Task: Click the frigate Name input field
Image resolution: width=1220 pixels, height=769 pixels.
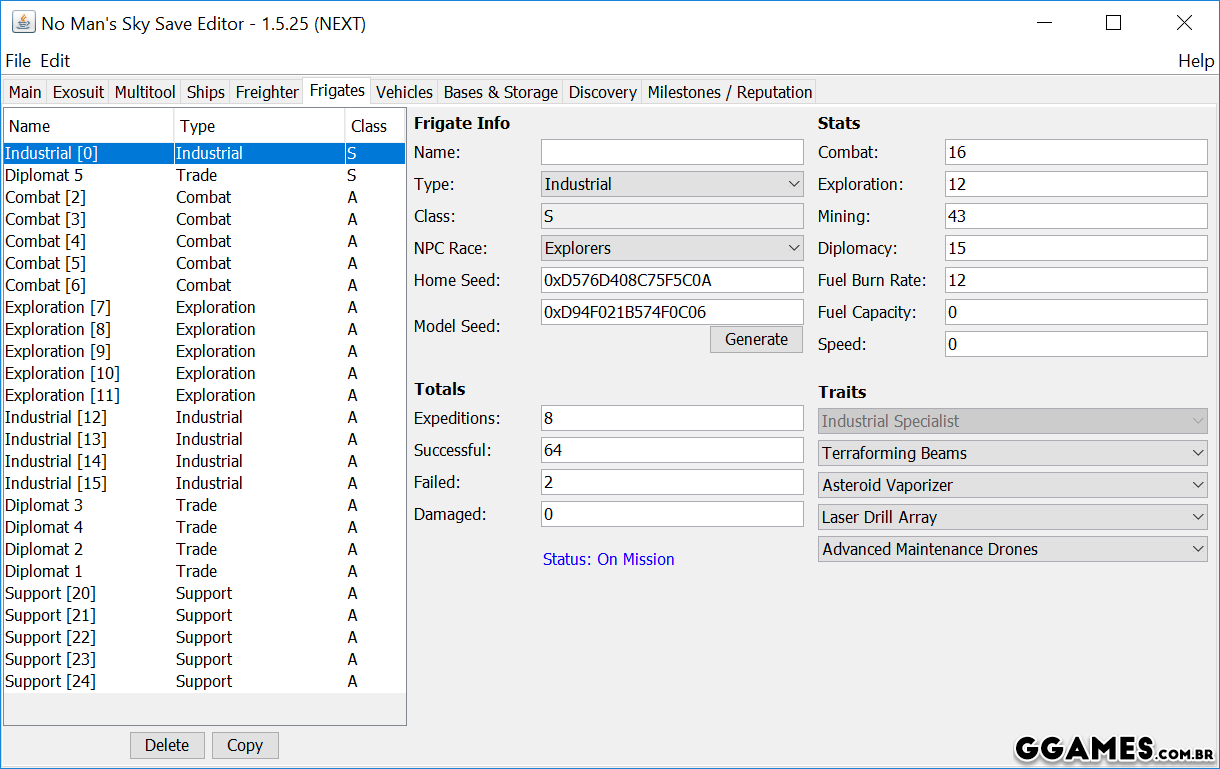Action: (672, 152)
